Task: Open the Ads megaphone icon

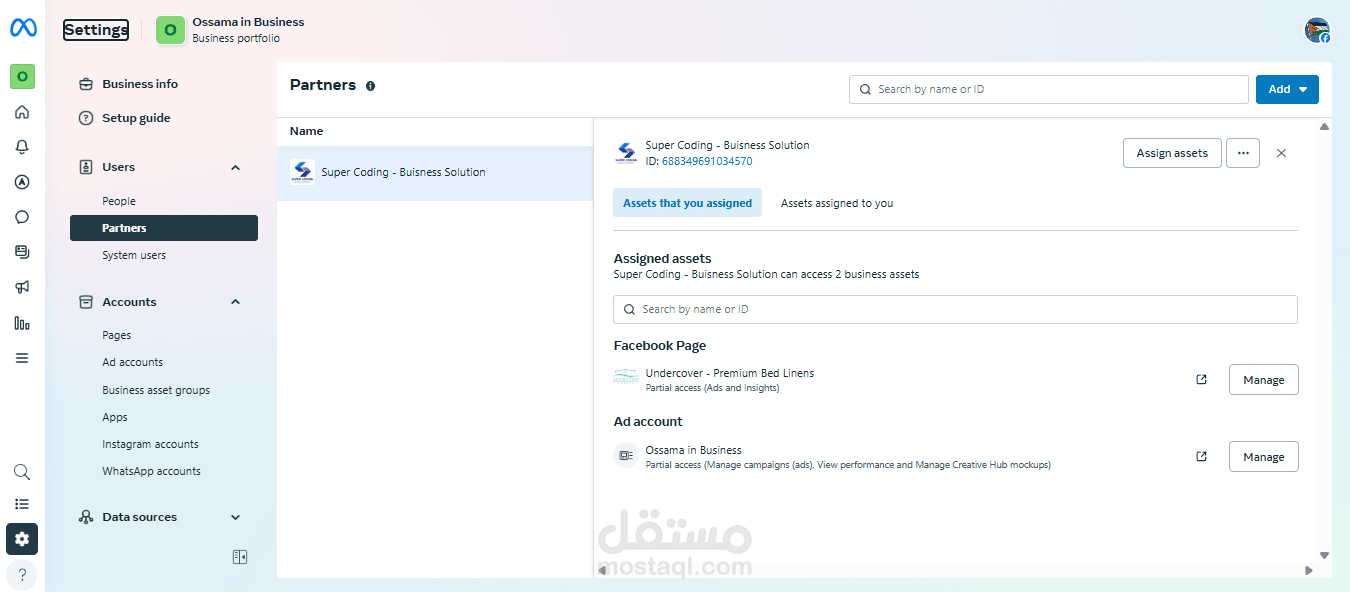Action: [x=22, y=287]
